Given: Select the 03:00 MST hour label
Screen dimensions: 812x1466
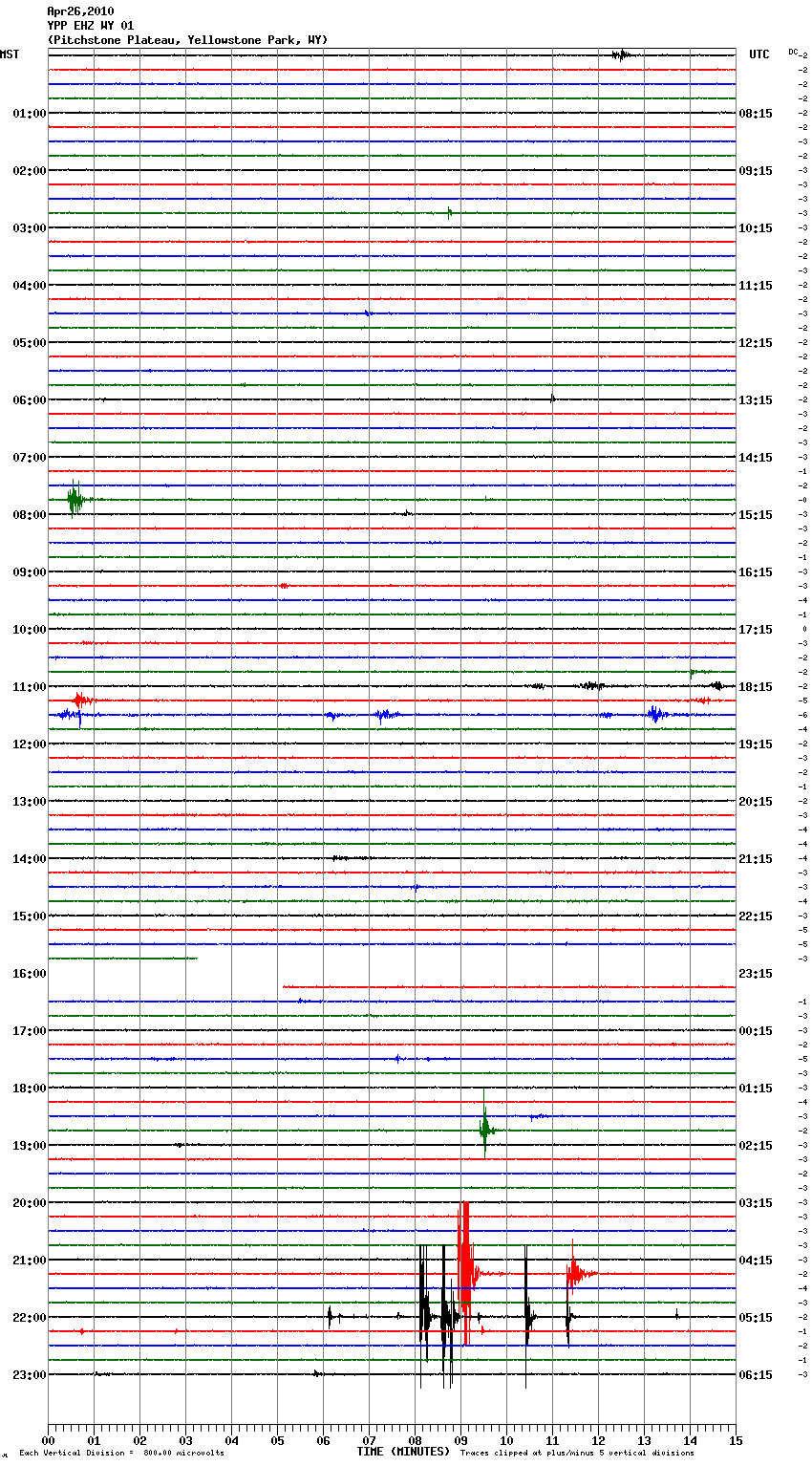Looking at the screenshot, I should tap(30, 228).
